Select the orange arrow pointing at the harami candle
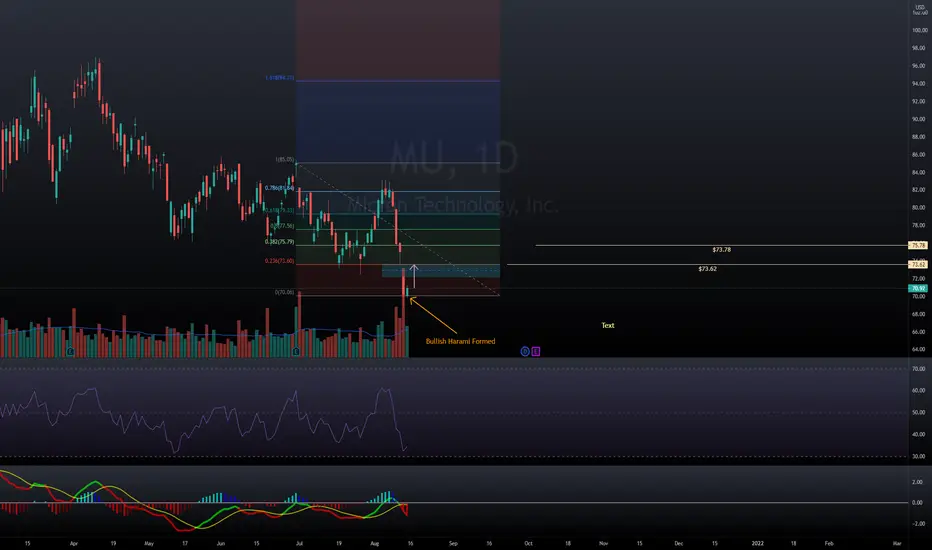This screenshot has width=932, height=550. (433, 316)
